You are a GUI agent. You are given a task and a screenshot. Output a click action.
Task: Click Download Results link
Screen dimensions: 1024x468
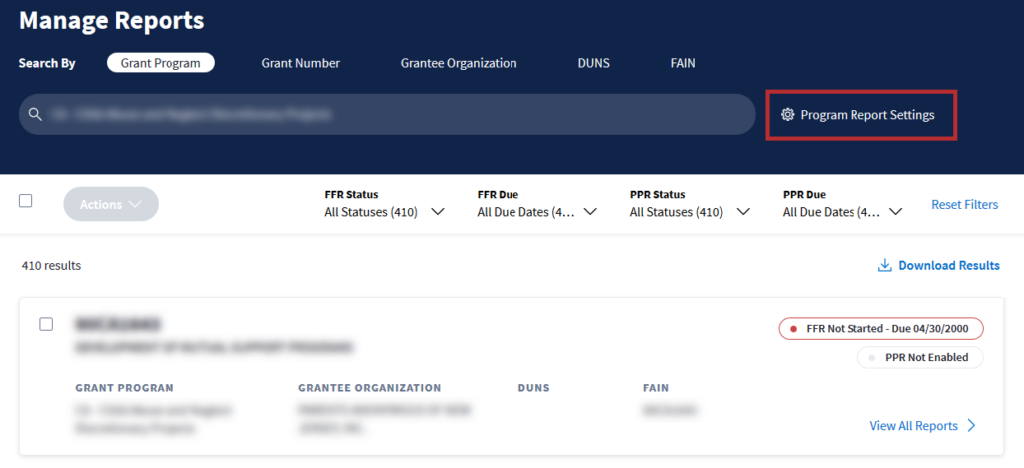(x=948, y=266)
